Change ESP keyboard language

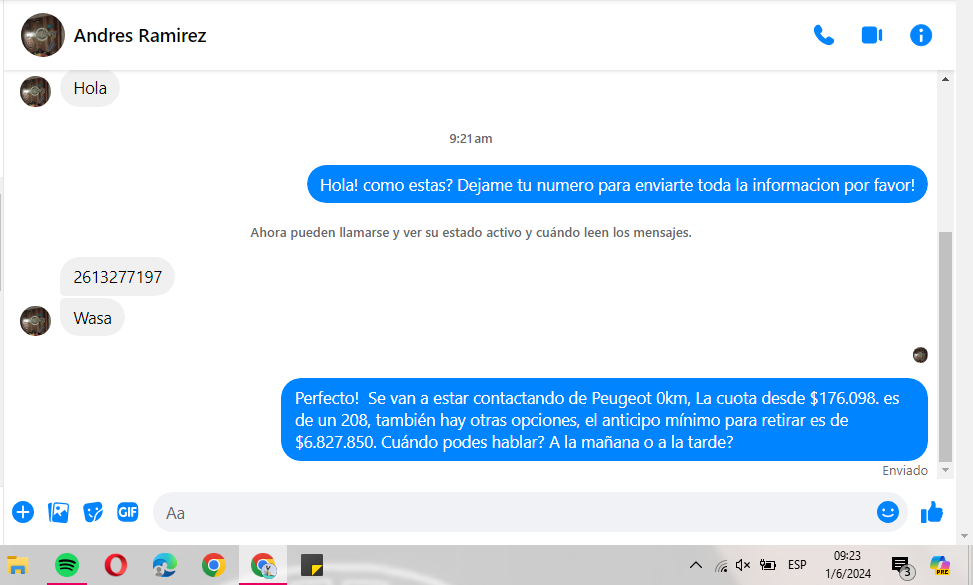(x=797, y=565)
